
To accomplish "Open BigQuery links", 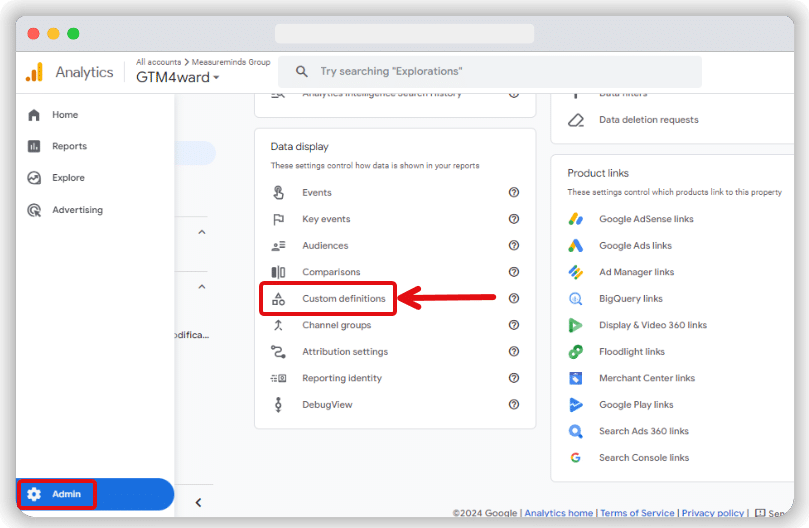I will tap(630, 298).
